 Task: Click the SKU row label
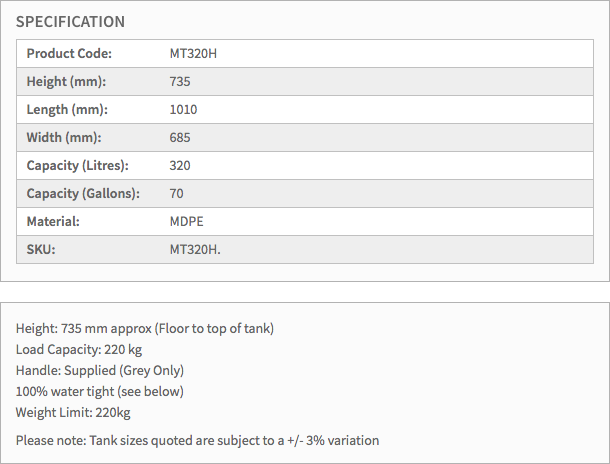pyautogui.click(x=41, y=249)
